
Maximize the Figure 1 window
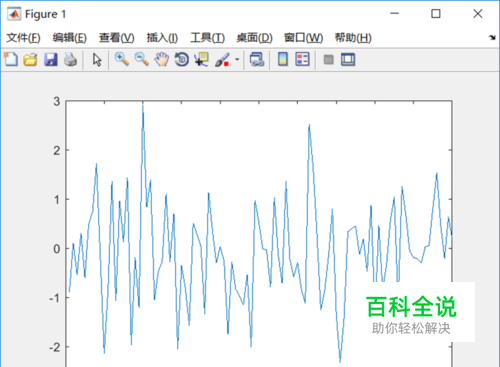[x=436, y=14]
